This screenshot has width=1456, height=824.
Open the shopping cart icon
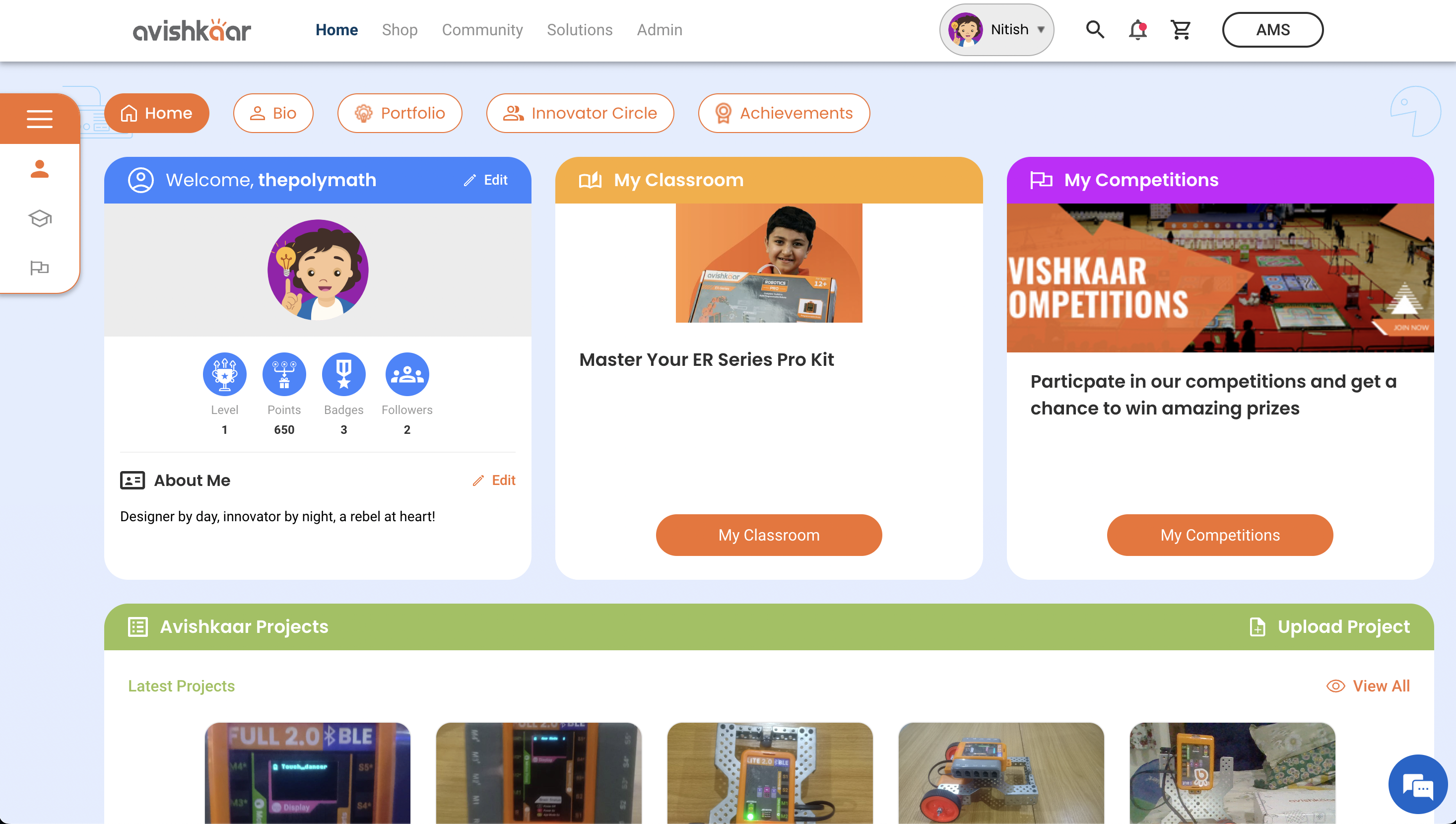[x=1181, y=29]
